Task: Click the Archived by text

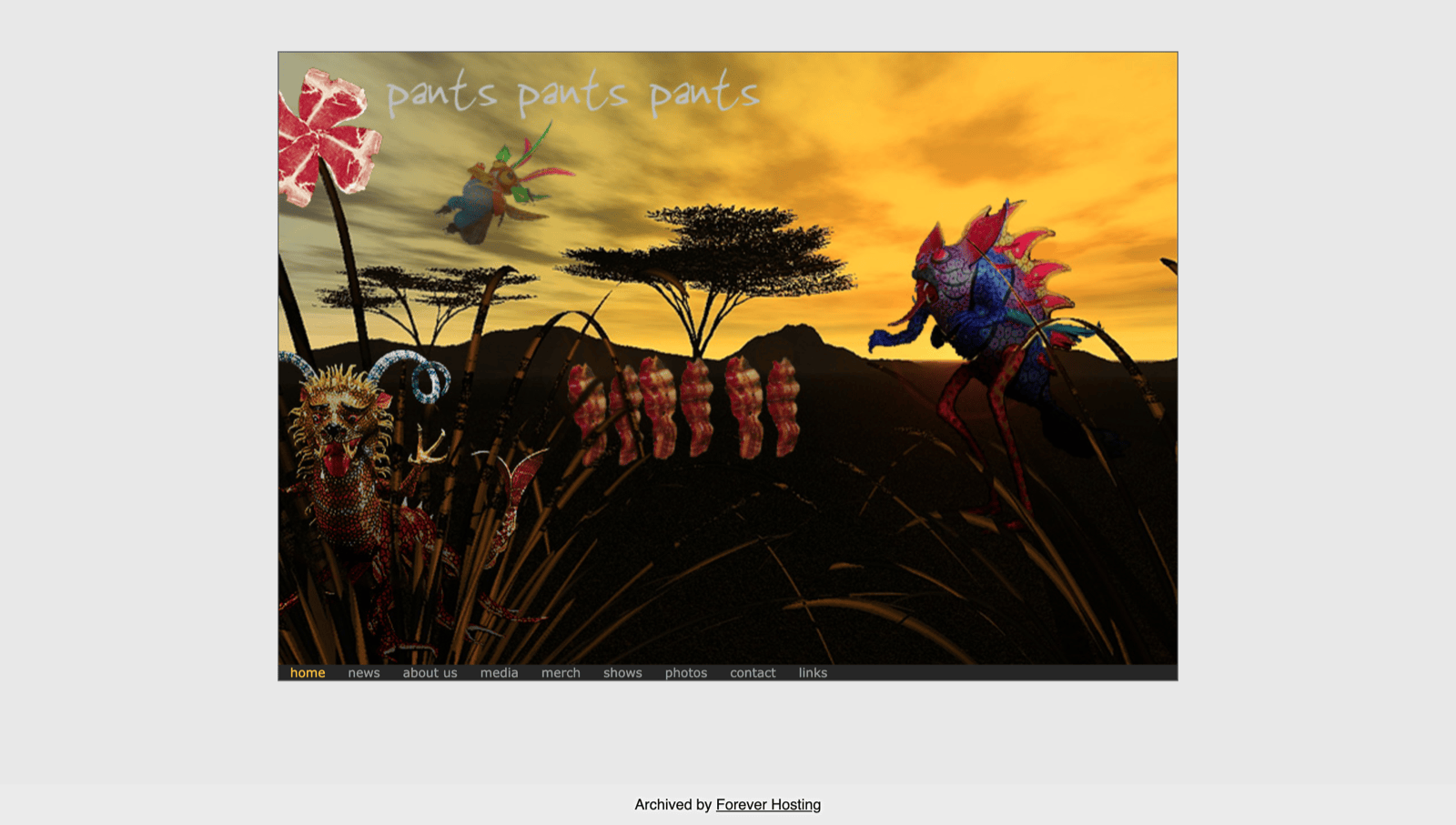Action: tap(672, 804)
